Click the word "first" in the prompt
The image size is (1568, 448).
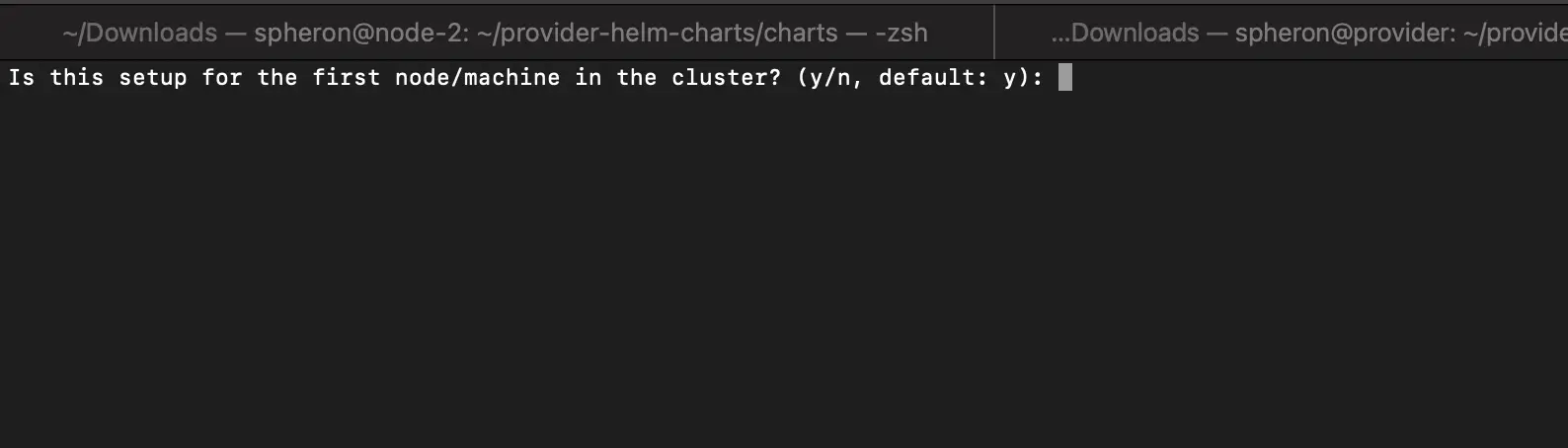click(x=346, y=77)
